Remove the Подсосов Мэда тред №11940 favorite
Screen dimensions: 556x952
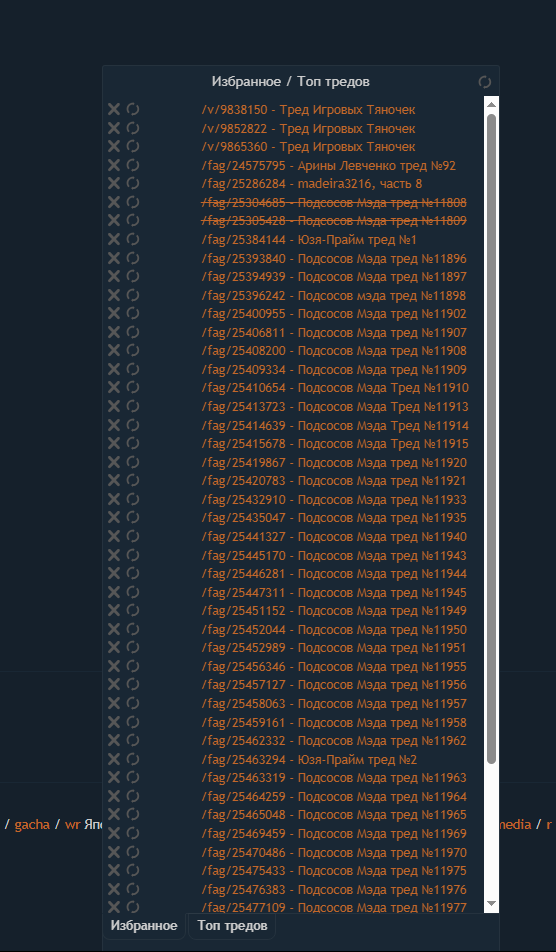click(114, 536)
